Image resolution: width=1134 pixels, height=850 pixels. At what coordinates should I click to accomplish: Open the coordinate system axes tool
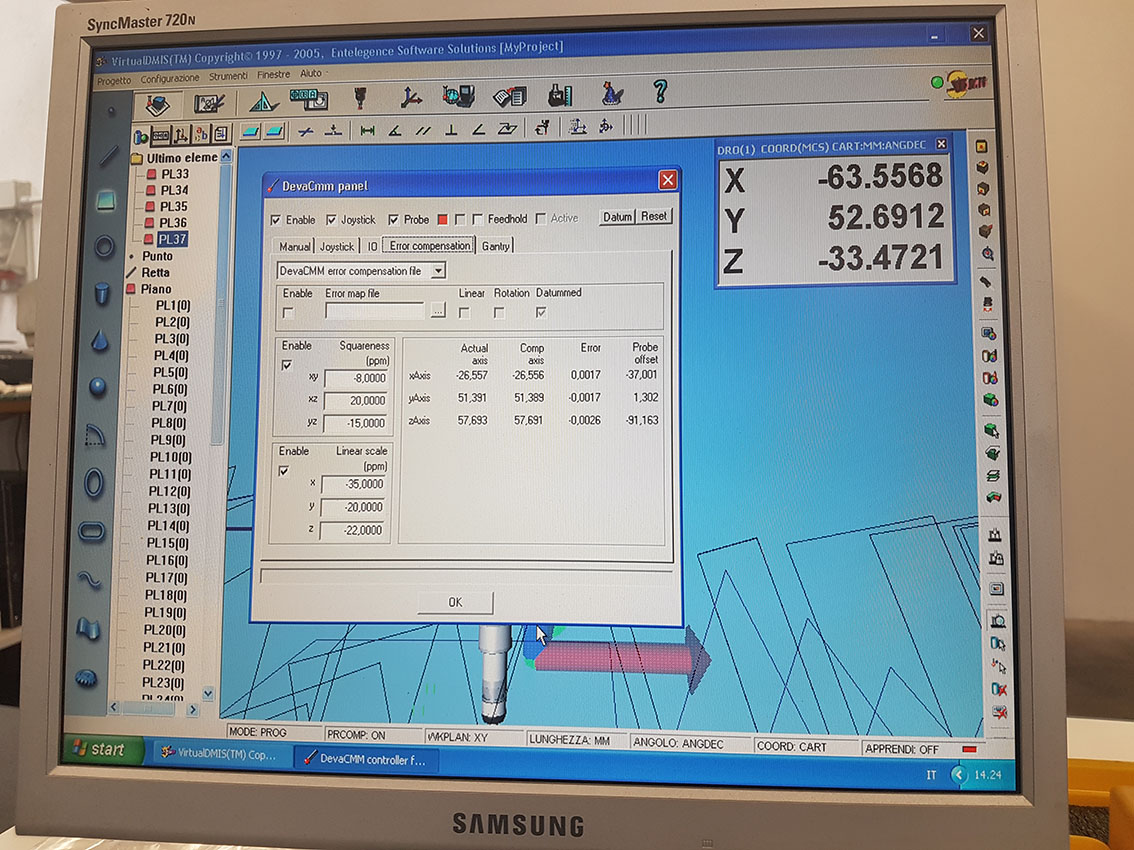(x=412, y=97)
